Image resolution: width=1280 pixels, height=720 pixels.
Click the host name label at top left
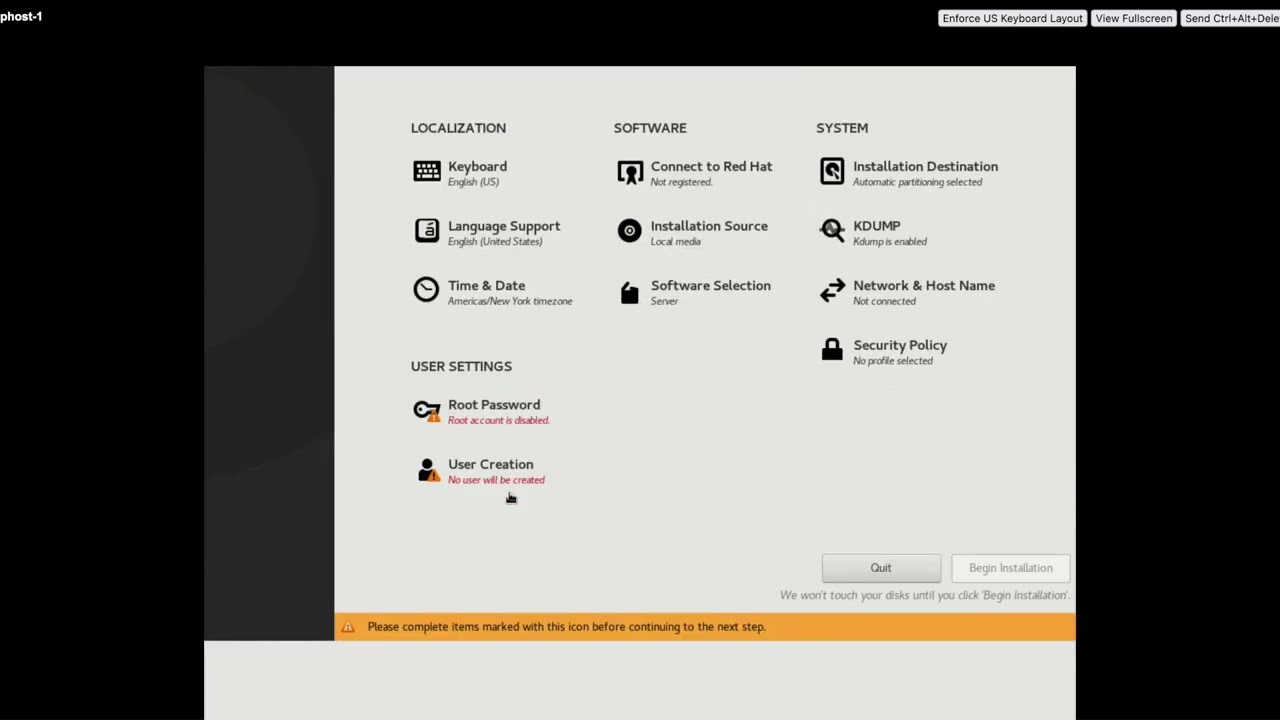coord(21,17)
